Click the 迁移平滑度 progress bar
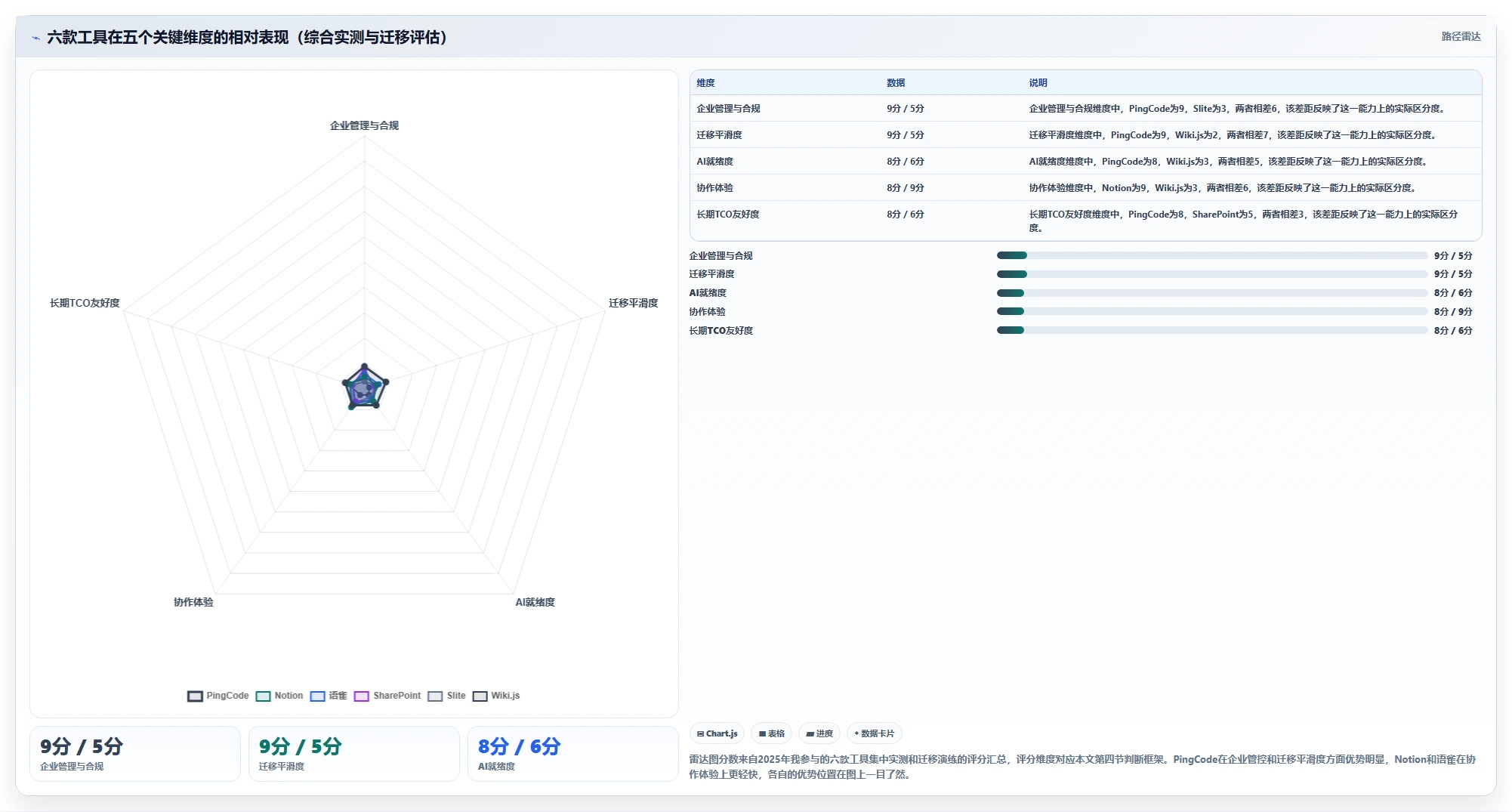This screenshot has width=1512, height=812. [1211, 274]
